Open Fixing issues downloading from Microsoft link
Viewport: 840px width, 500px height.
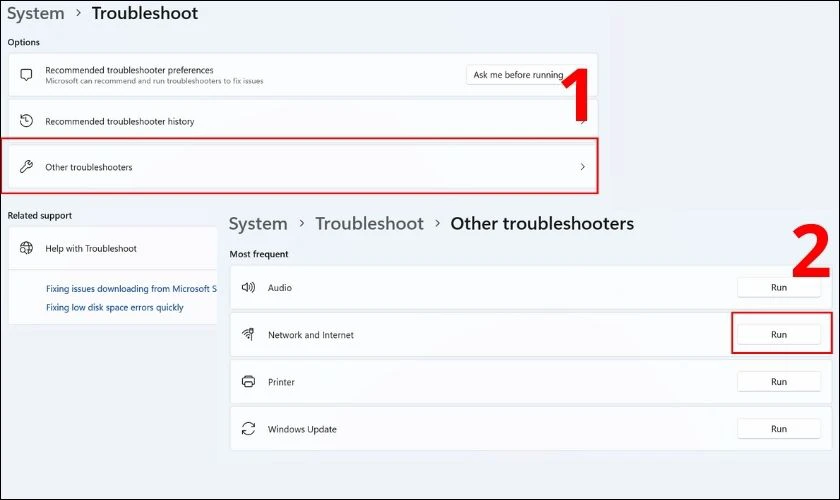pyautogui.click(x=131, y=288)
